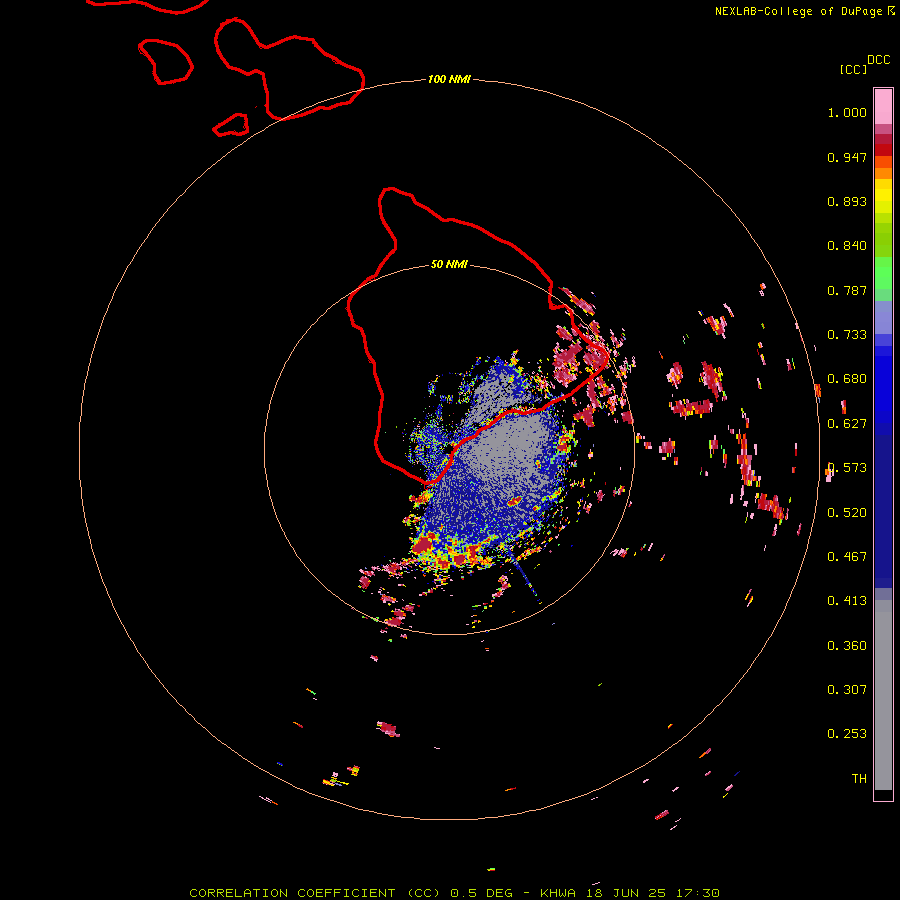Click the 0.787 scale value
This screenshot has height=900, width=900.
[x=847, y=290]
